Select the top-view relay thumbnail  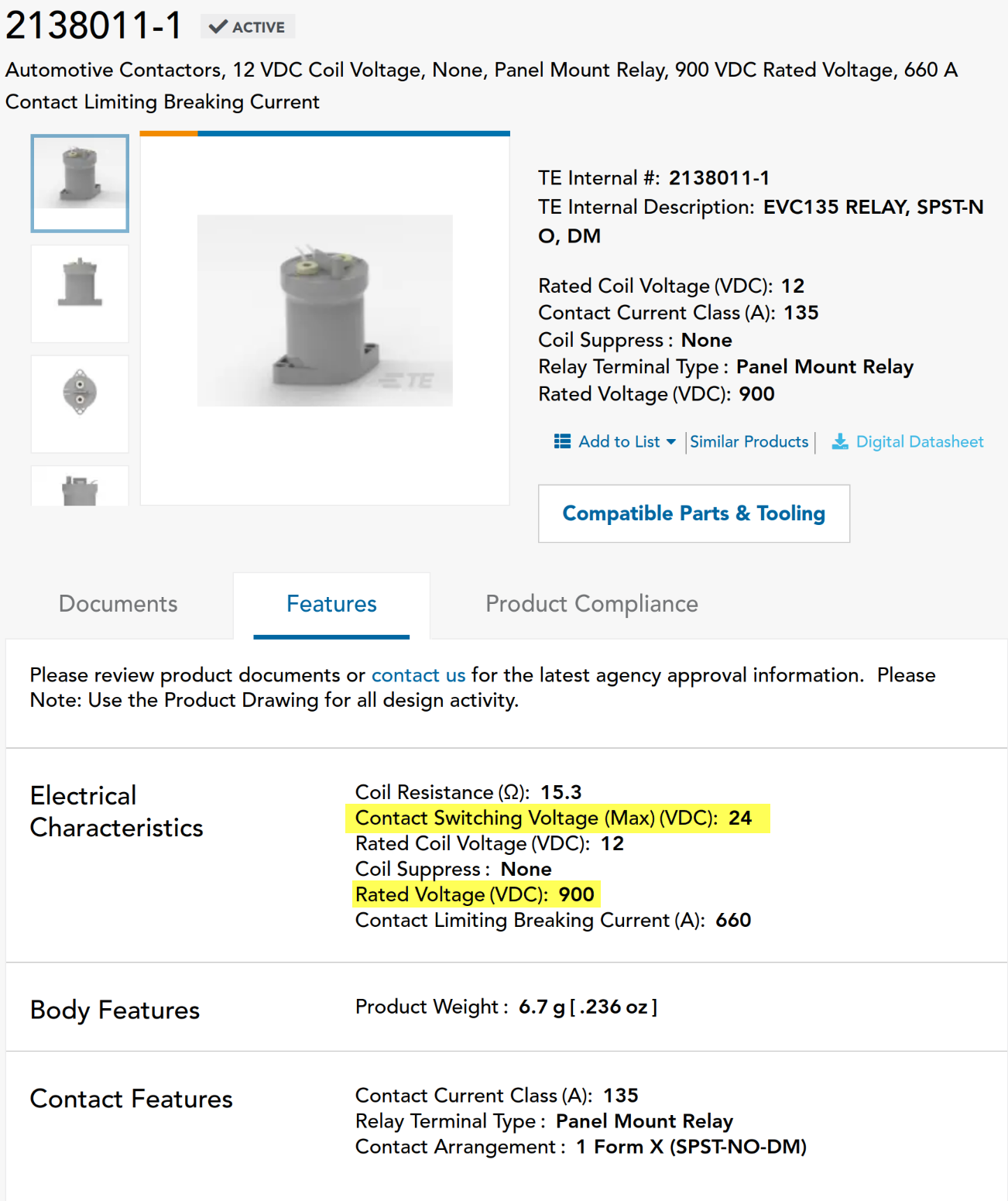tap(80, 403)
